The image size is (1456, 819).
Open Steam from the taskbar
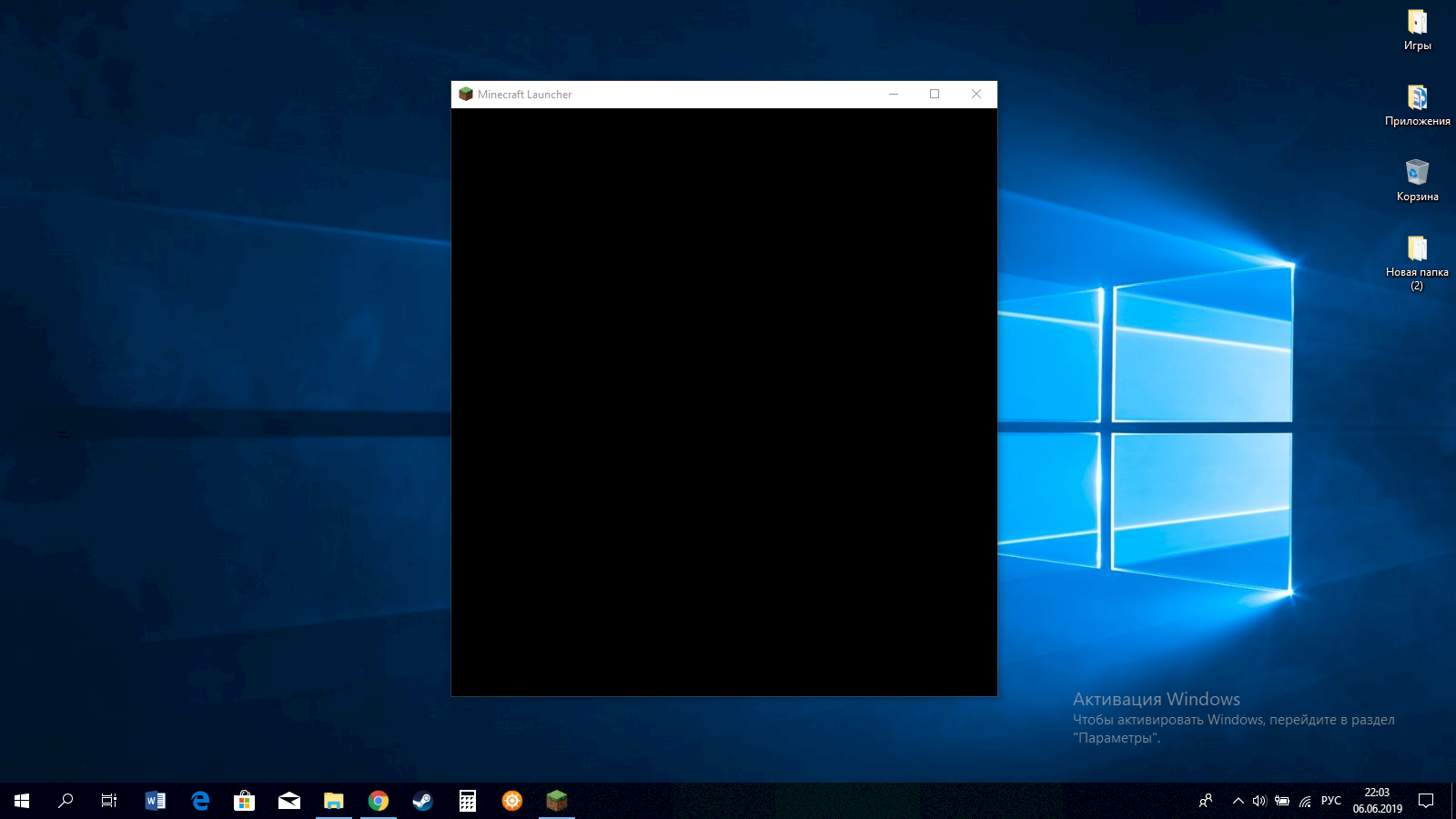point(423,801)
